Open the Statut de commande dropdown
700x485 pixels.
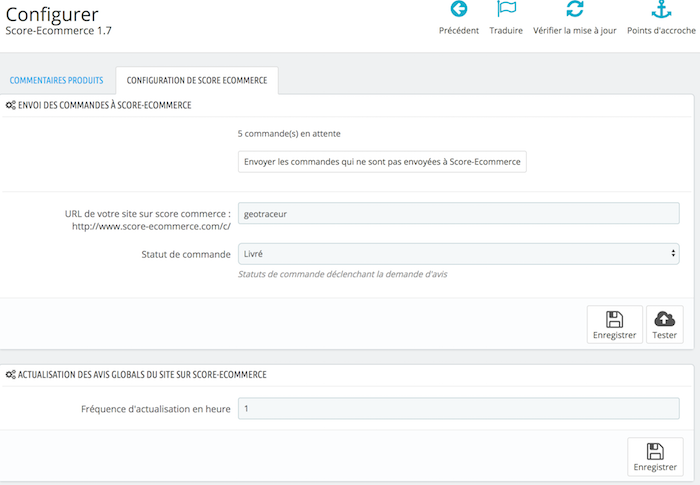(x=458, y=254)
